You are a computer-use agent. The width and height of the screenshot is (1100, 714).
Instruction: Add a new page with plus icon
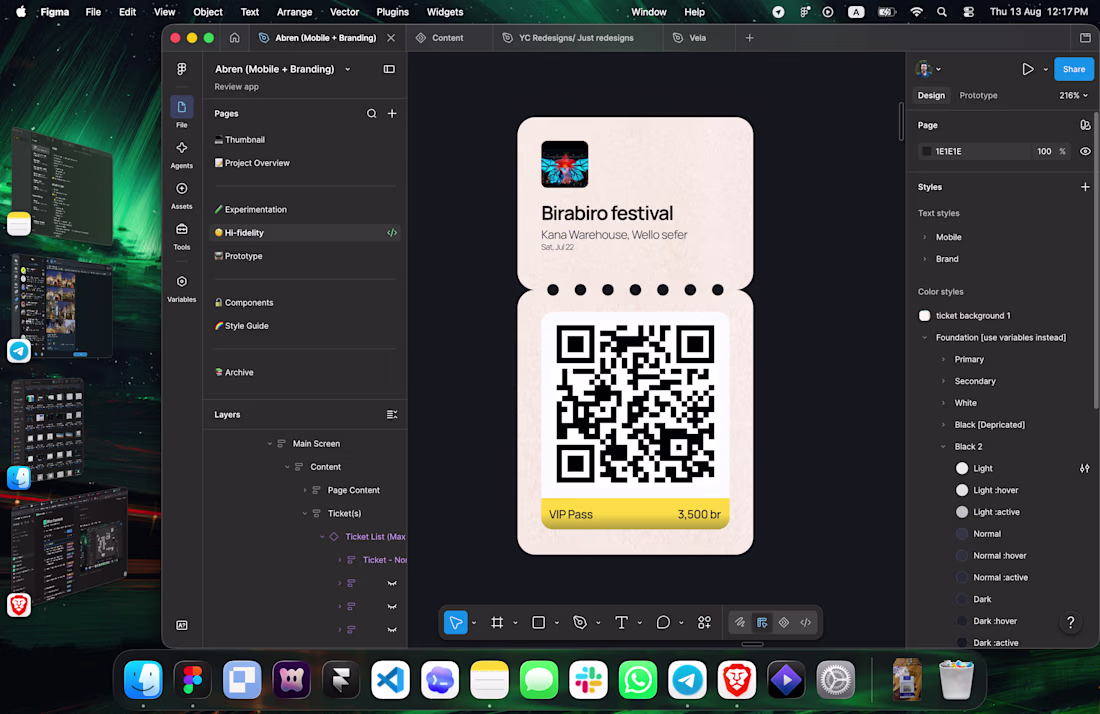click(392, 114)
